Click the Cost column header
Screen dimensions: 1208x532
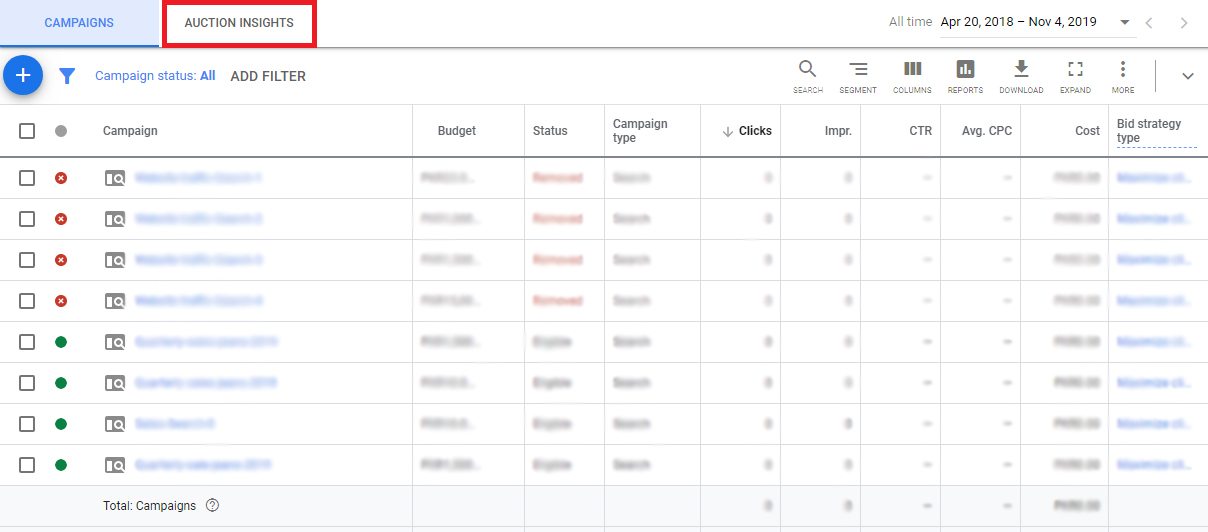1087,131
